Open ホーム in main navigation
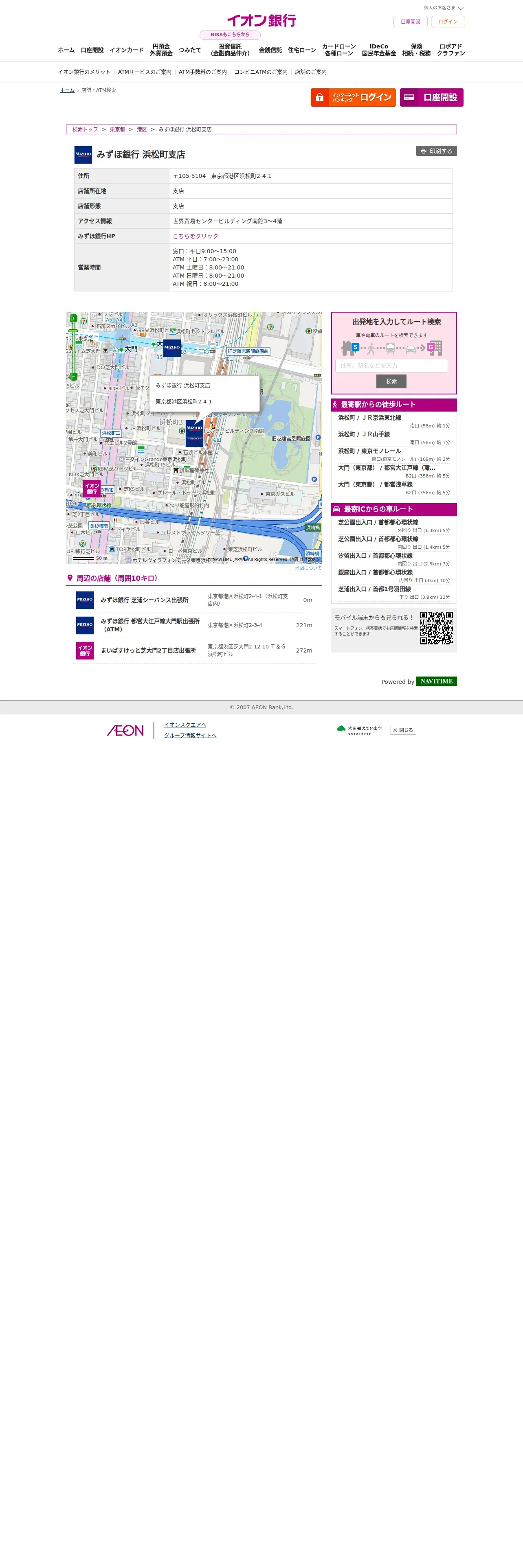 [x=66, y=50]
